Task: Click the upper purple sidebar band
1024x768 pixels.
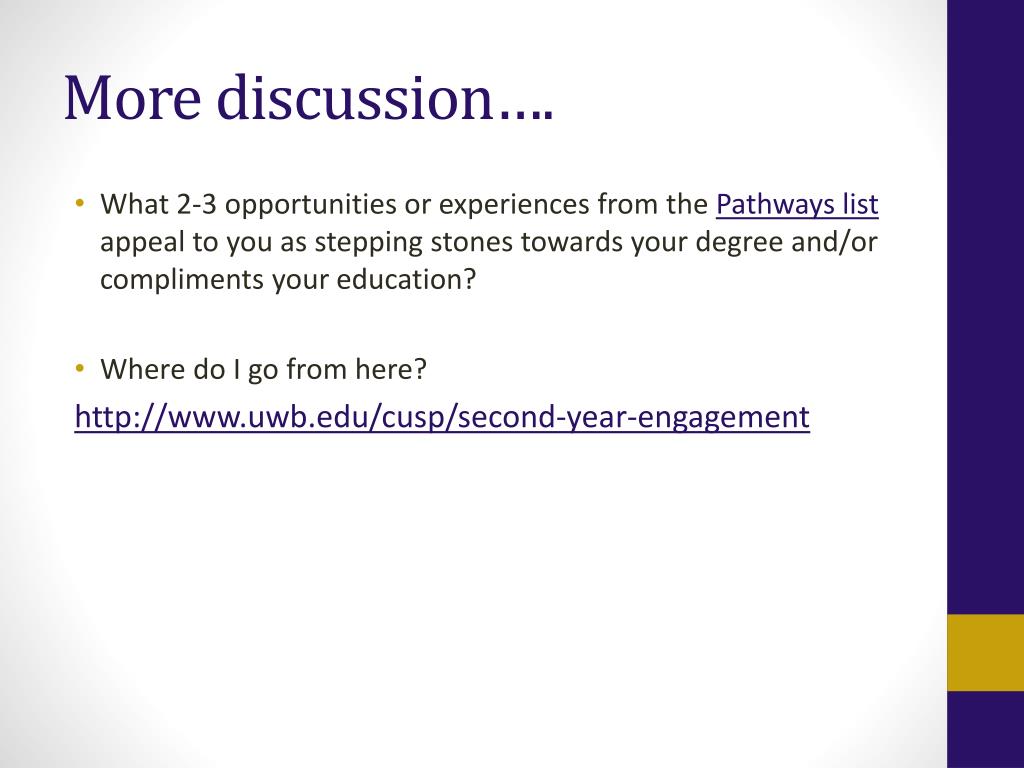Action: tap(985, 307)
